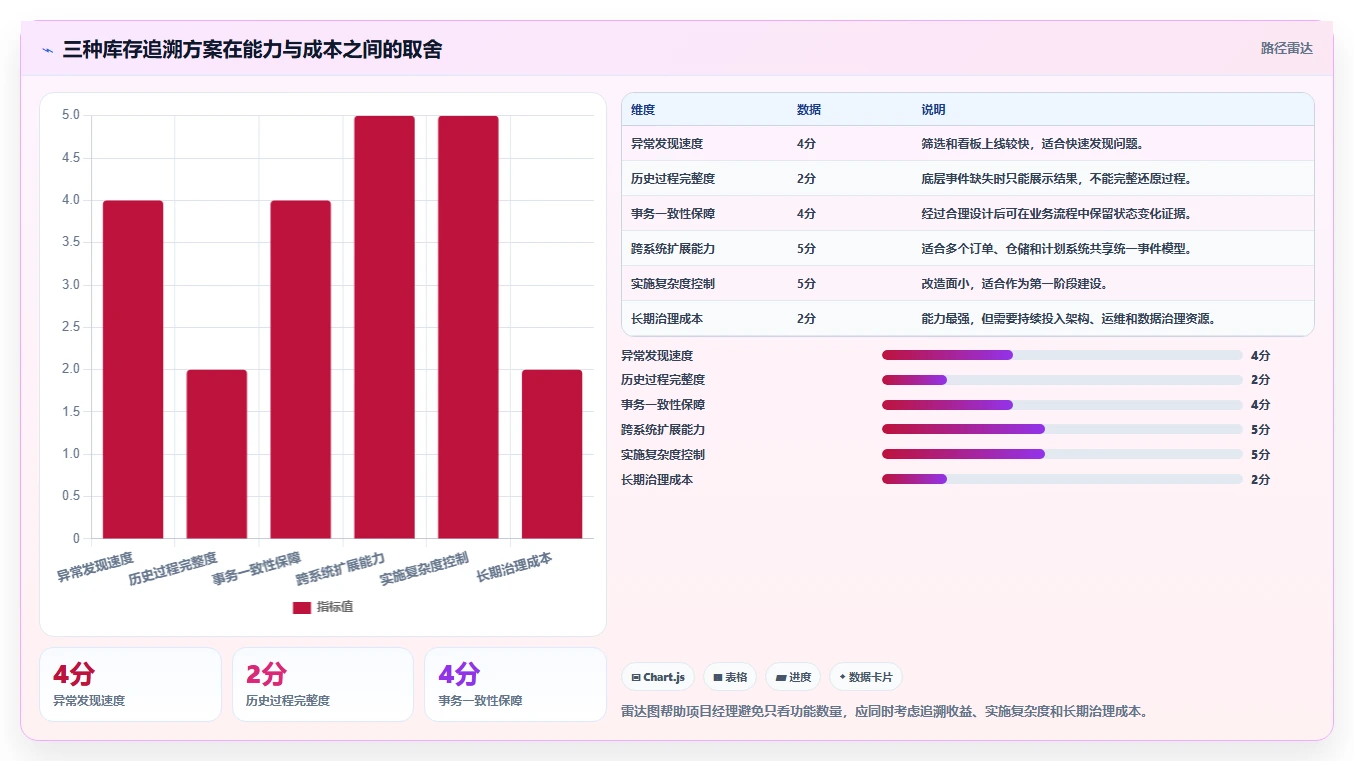Click the 历史过程完整度 progress bar
Image resolution: width=1354 pixels, height=761 pixels.
[x=1062, y=380]
